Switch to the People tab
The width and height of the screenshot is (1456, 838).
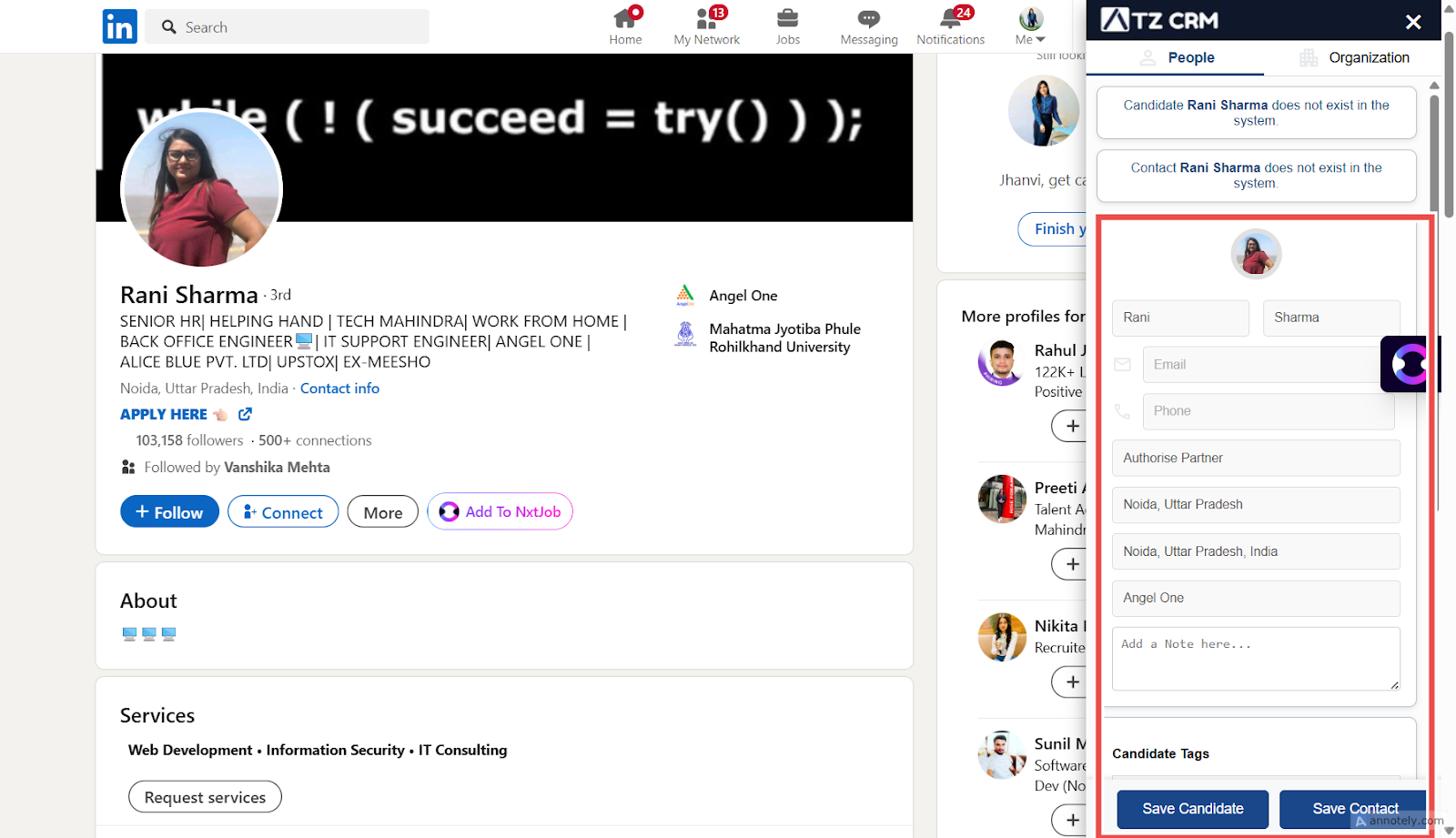pyautogui.click(x=1176, y=57)
